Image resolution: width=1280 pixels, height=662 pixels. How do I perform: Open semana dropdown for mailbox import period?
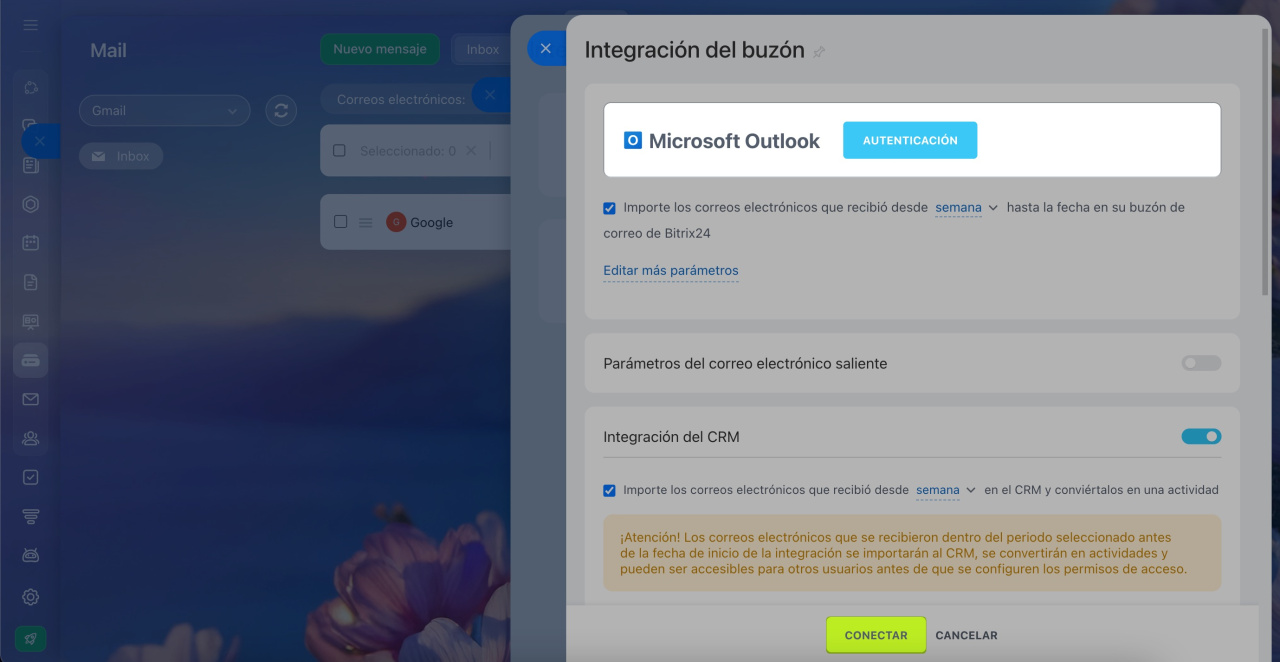coord(966,207)
